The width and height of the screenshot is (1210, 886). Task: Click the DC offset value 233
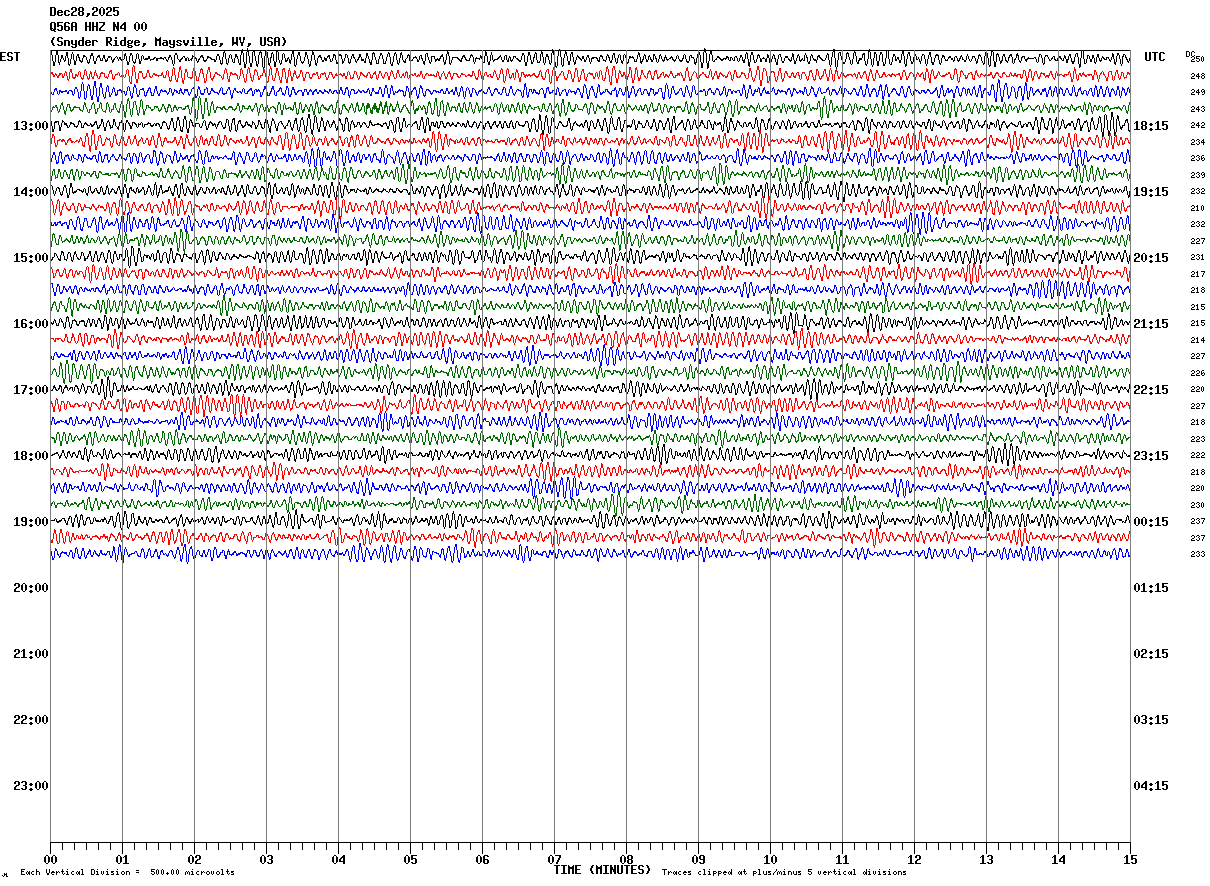(1197, 554)
